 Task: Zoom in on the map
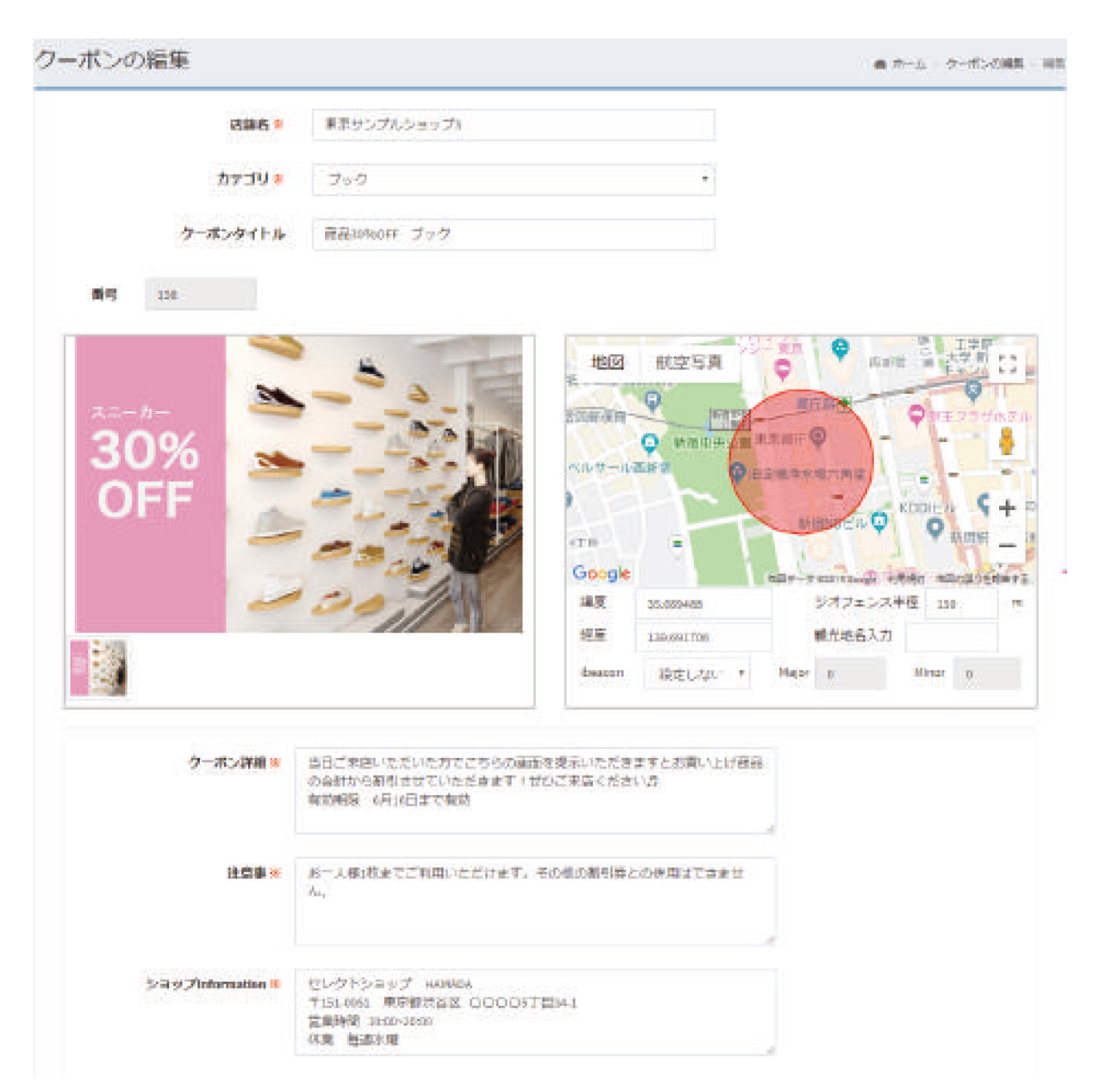pyautogui.click(x=1007, y=508)
